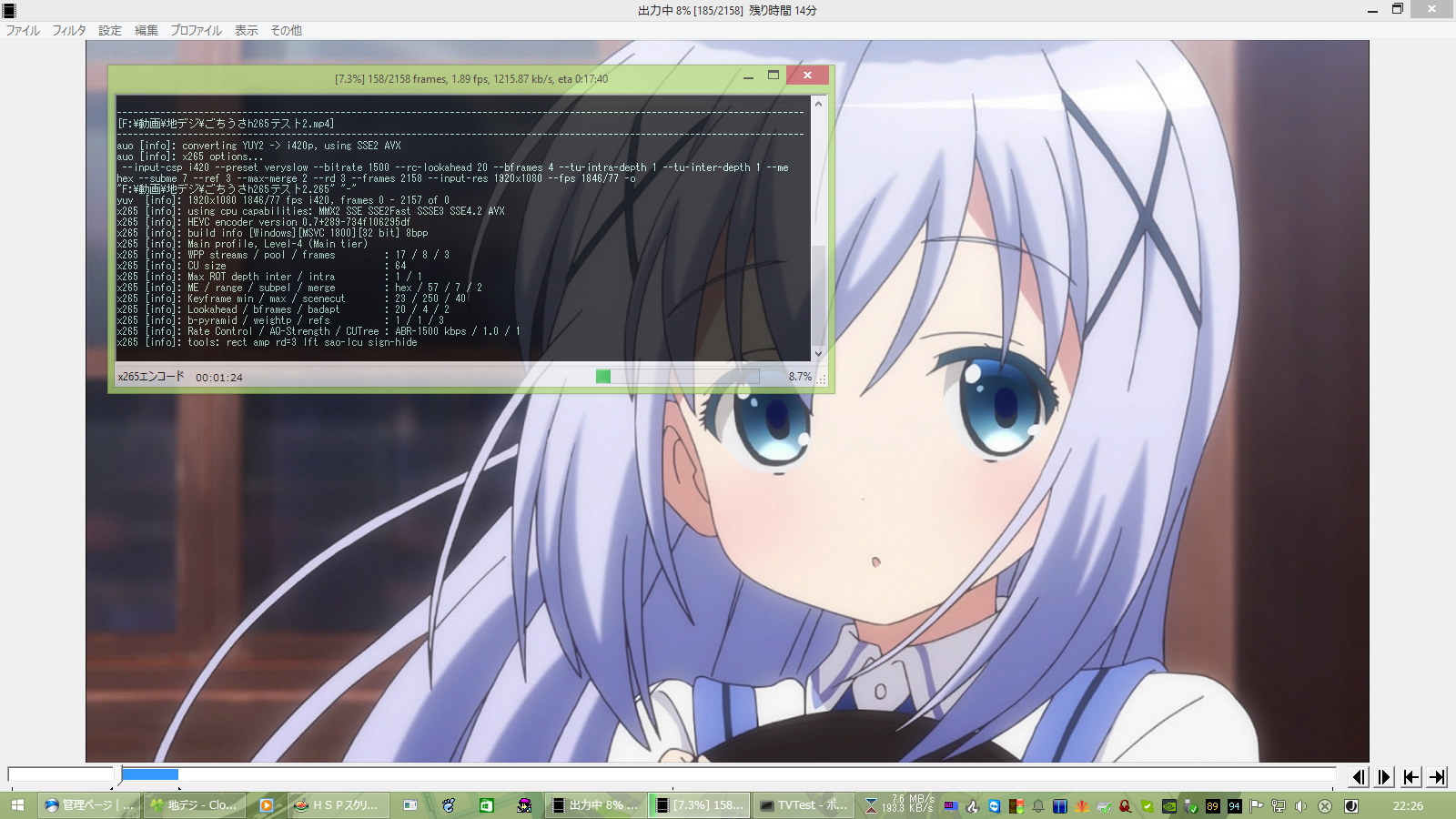Click the black-white circle tray icon
The width and height of the screenshot is (1456, 819).
[1351, 805]
